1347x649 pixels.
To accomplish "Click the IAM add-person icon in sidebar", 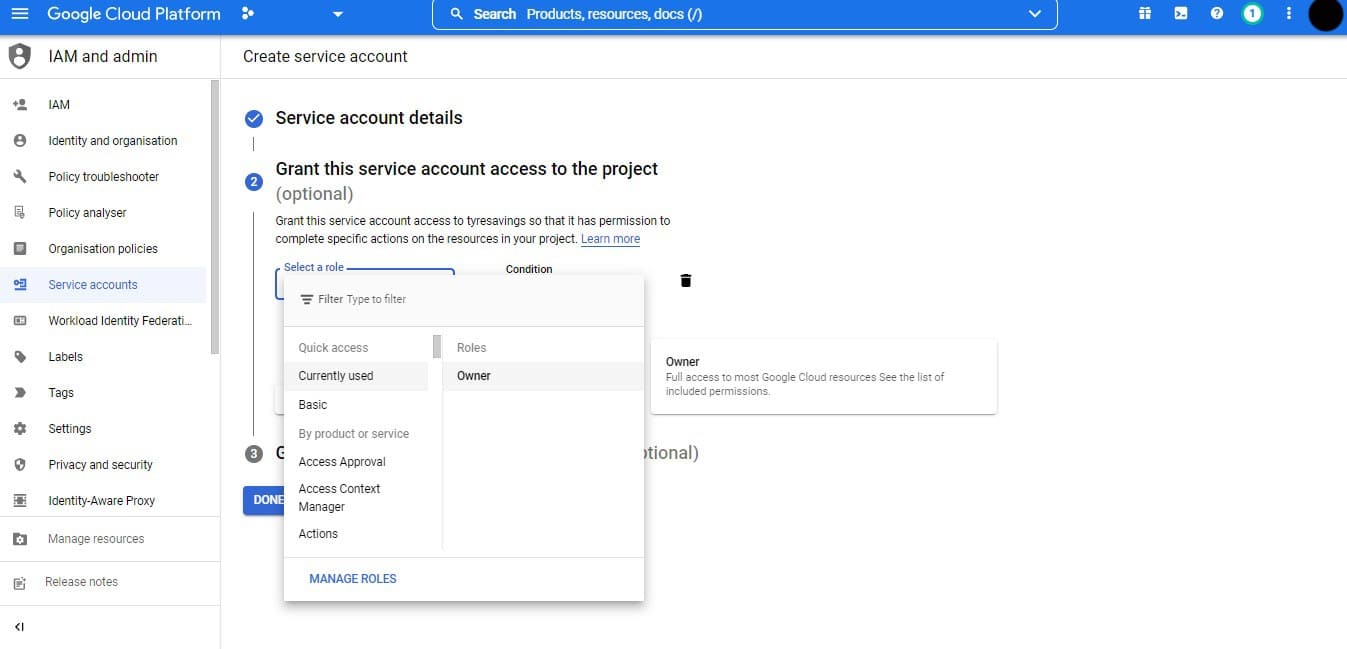I will tap(20, 104).
